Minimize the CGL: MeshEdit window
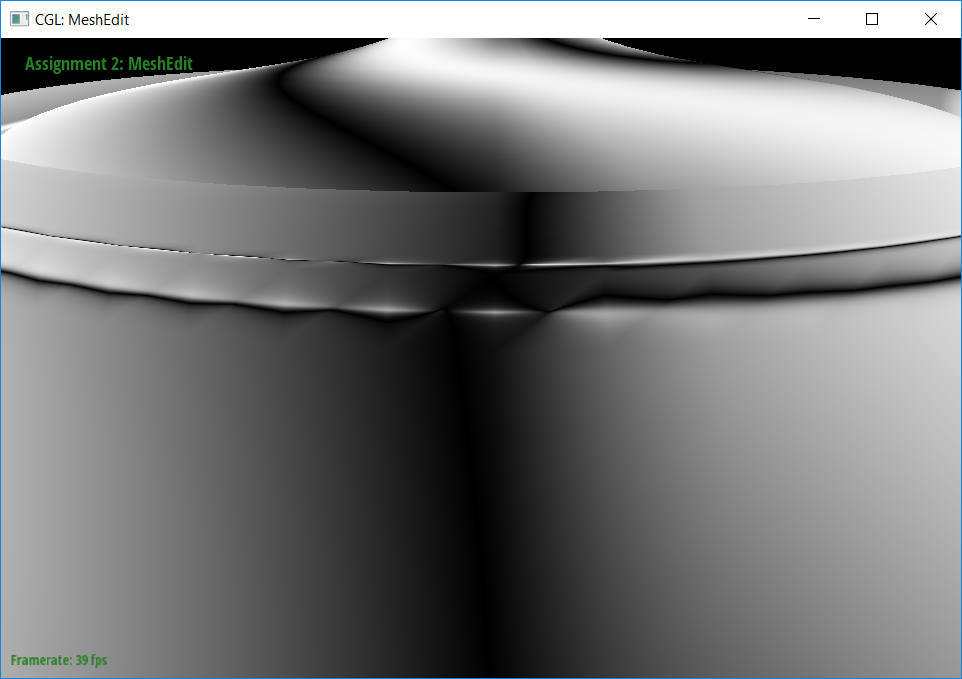This screenshot has width=962, height=679. [814, 19]
